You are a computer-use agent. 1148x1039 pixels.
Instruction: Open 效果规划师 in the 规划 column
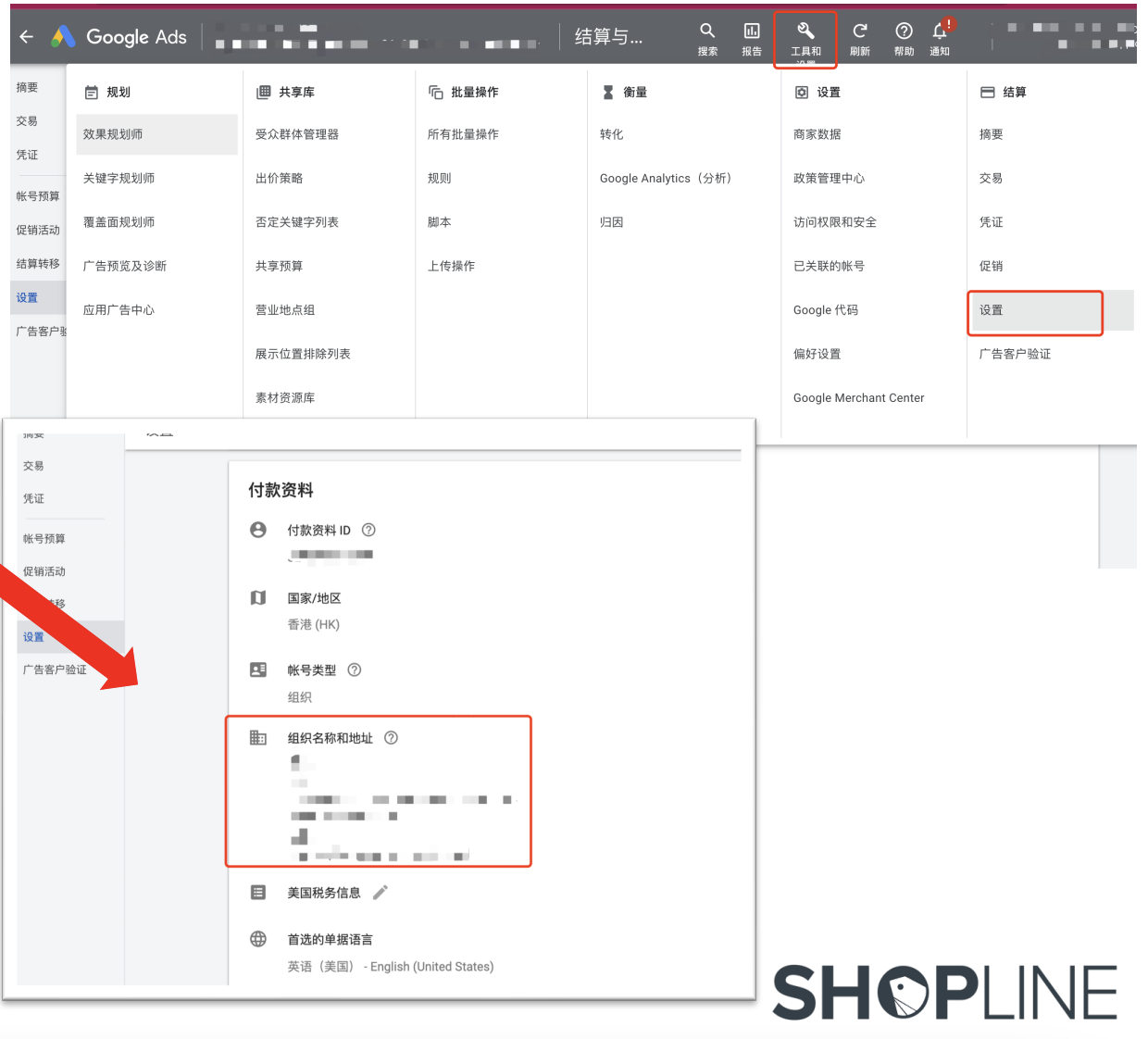point(113,134)
